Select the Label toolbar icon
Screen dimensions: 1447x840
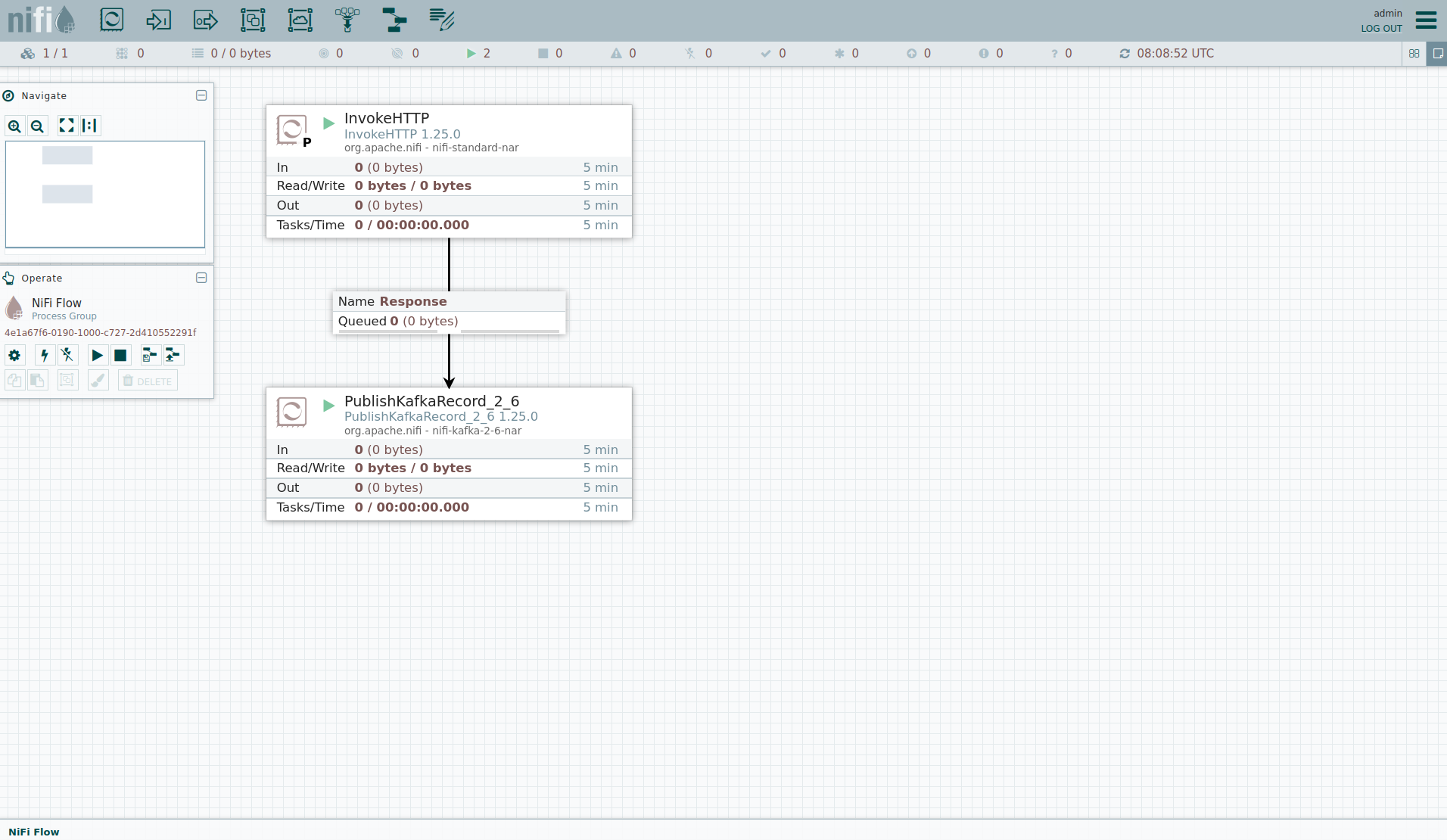(441, 20)
